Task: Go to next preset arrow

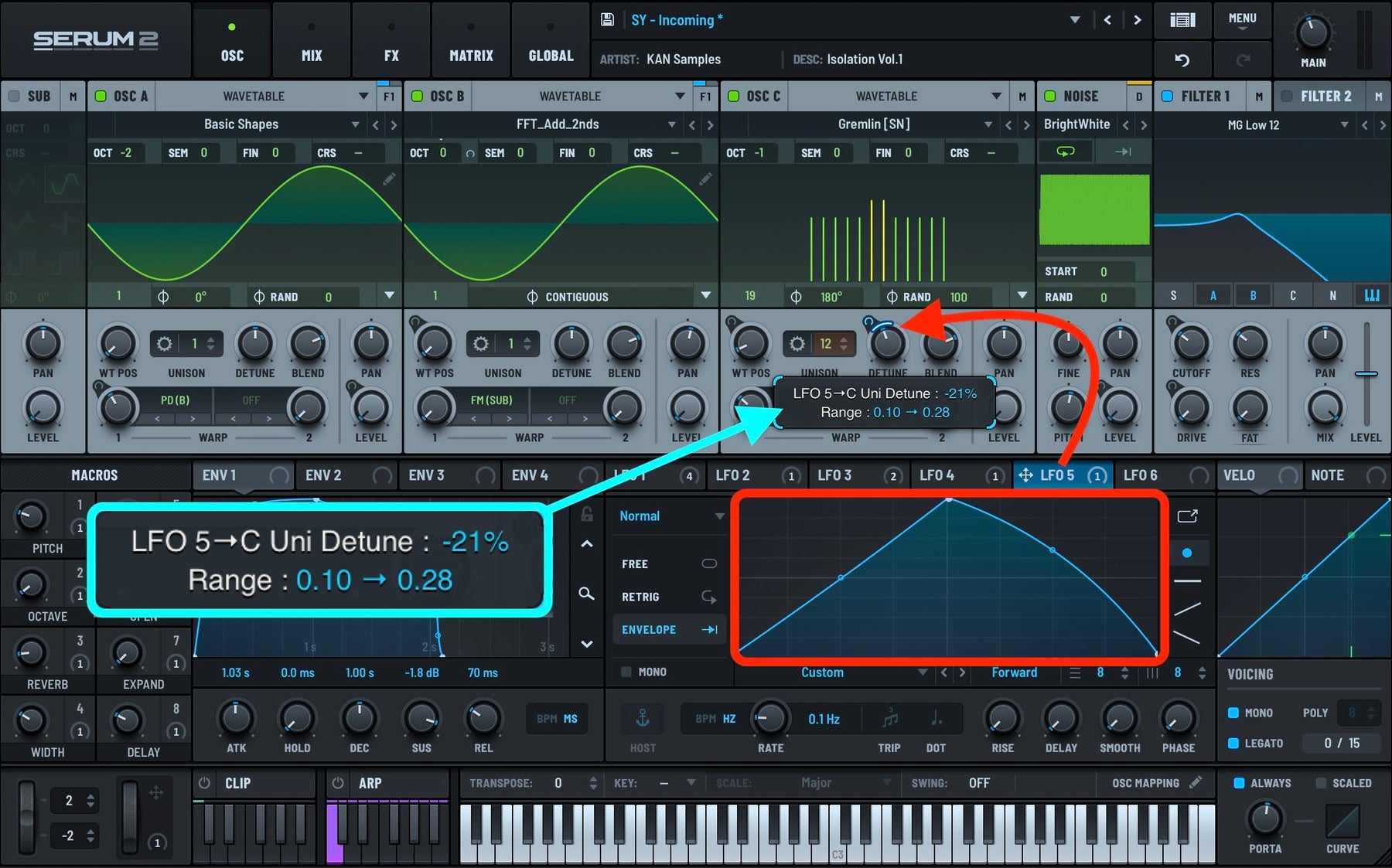Action: tap(1137, 20)
